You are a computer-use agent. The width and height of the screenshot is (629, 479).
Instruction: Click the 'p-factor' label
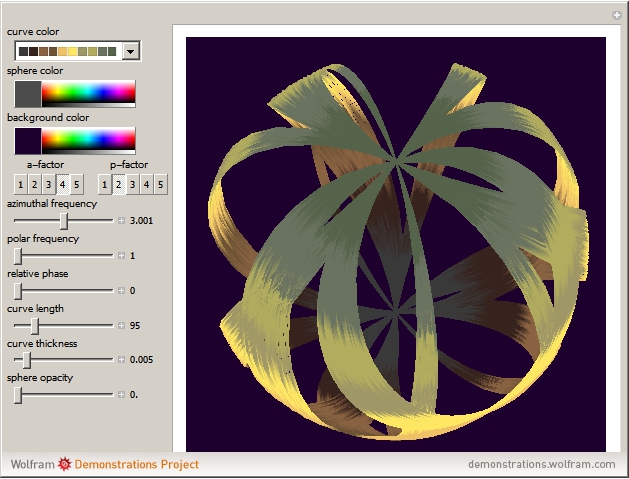(129, 164)
